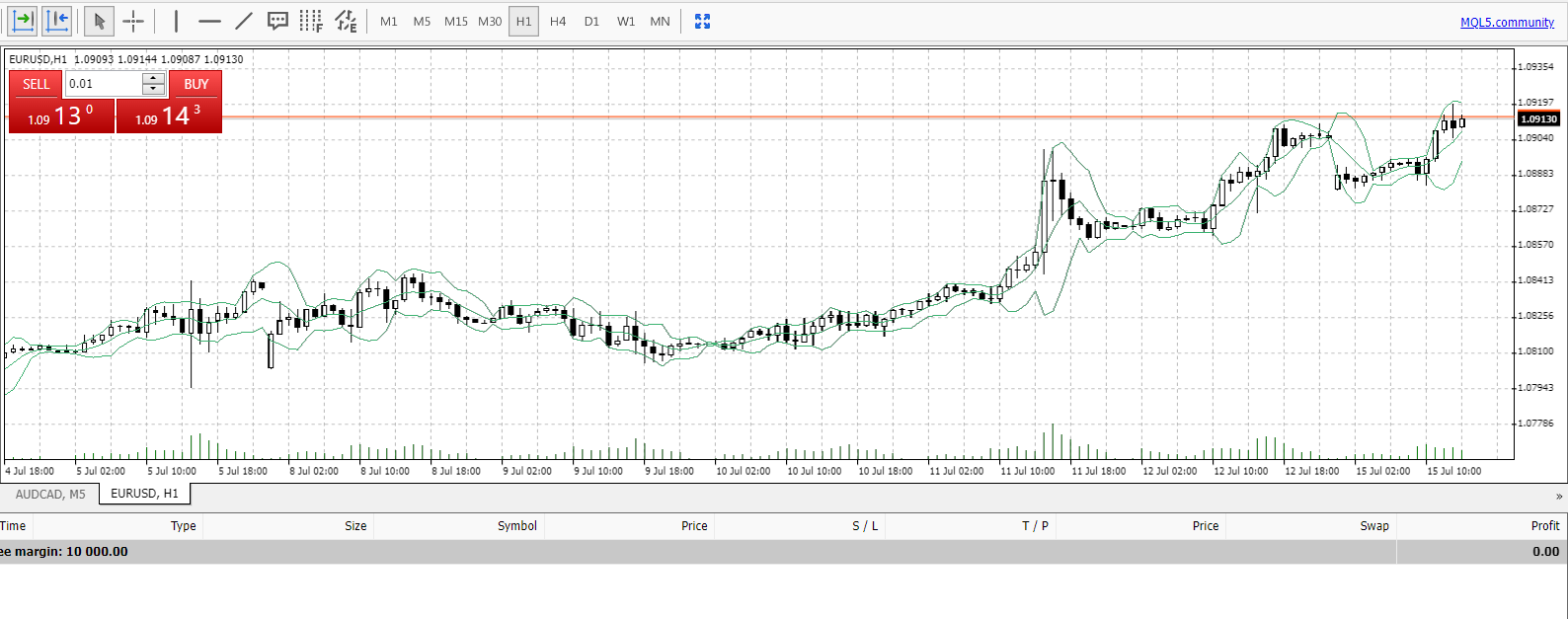Focus the lot volume 0.01 field
This screenshot has width=1568, height=619.
coord(104,84)
